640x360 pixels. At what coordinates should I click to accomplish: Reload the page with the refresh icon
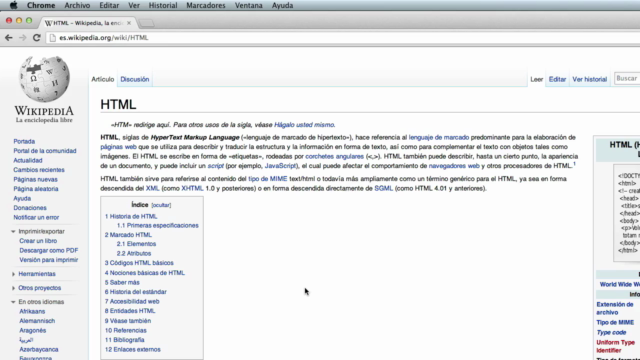(x=36, y=38)
